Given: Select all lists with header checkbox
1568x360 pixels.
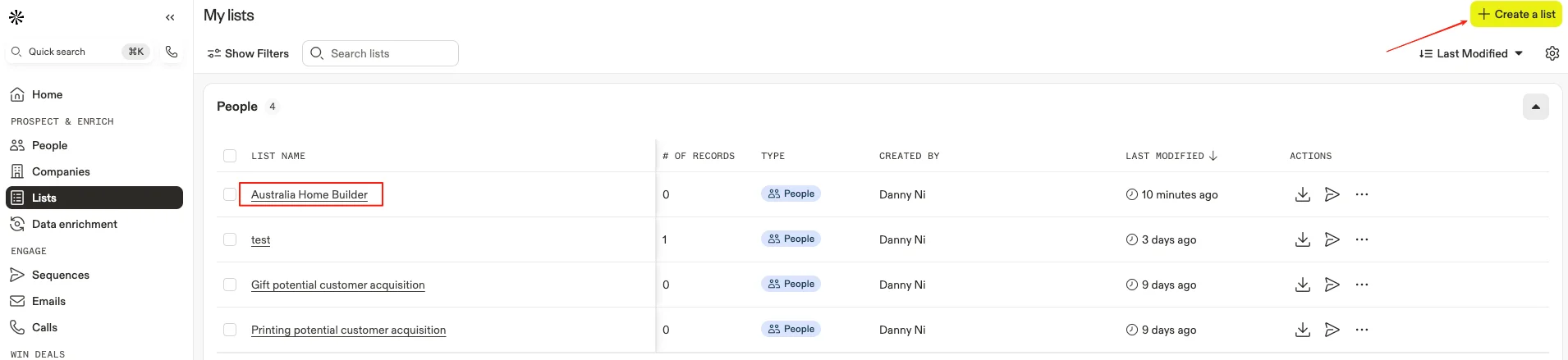Looking at the screenshot, I should tap(230, 156).
